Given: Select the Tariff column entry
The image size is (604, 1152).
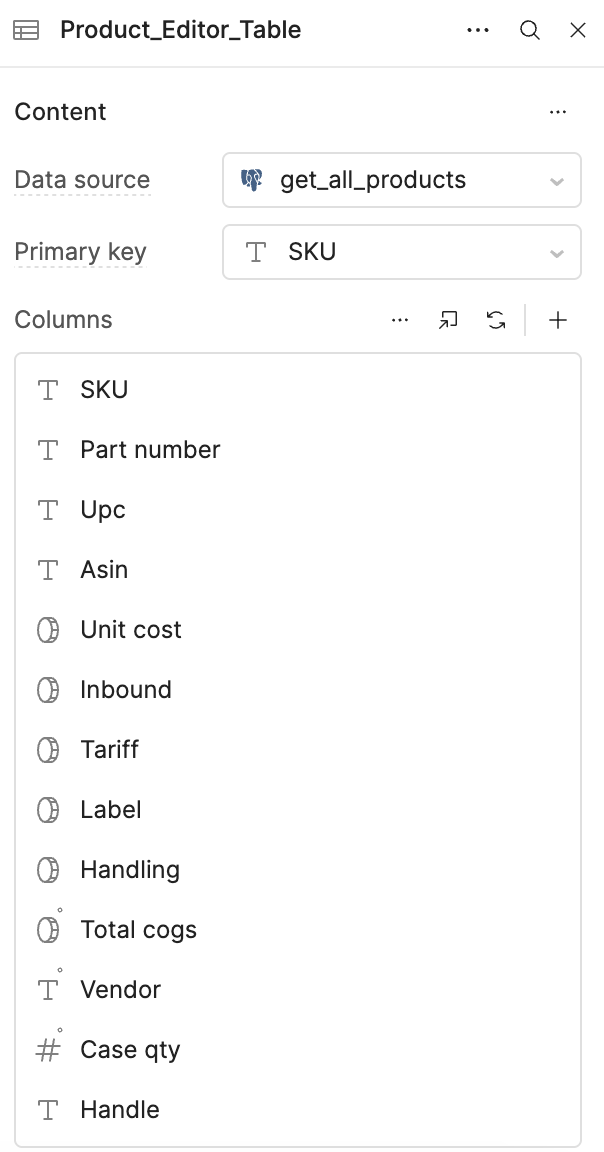Looking at the screenshot, I should point(298,750).
